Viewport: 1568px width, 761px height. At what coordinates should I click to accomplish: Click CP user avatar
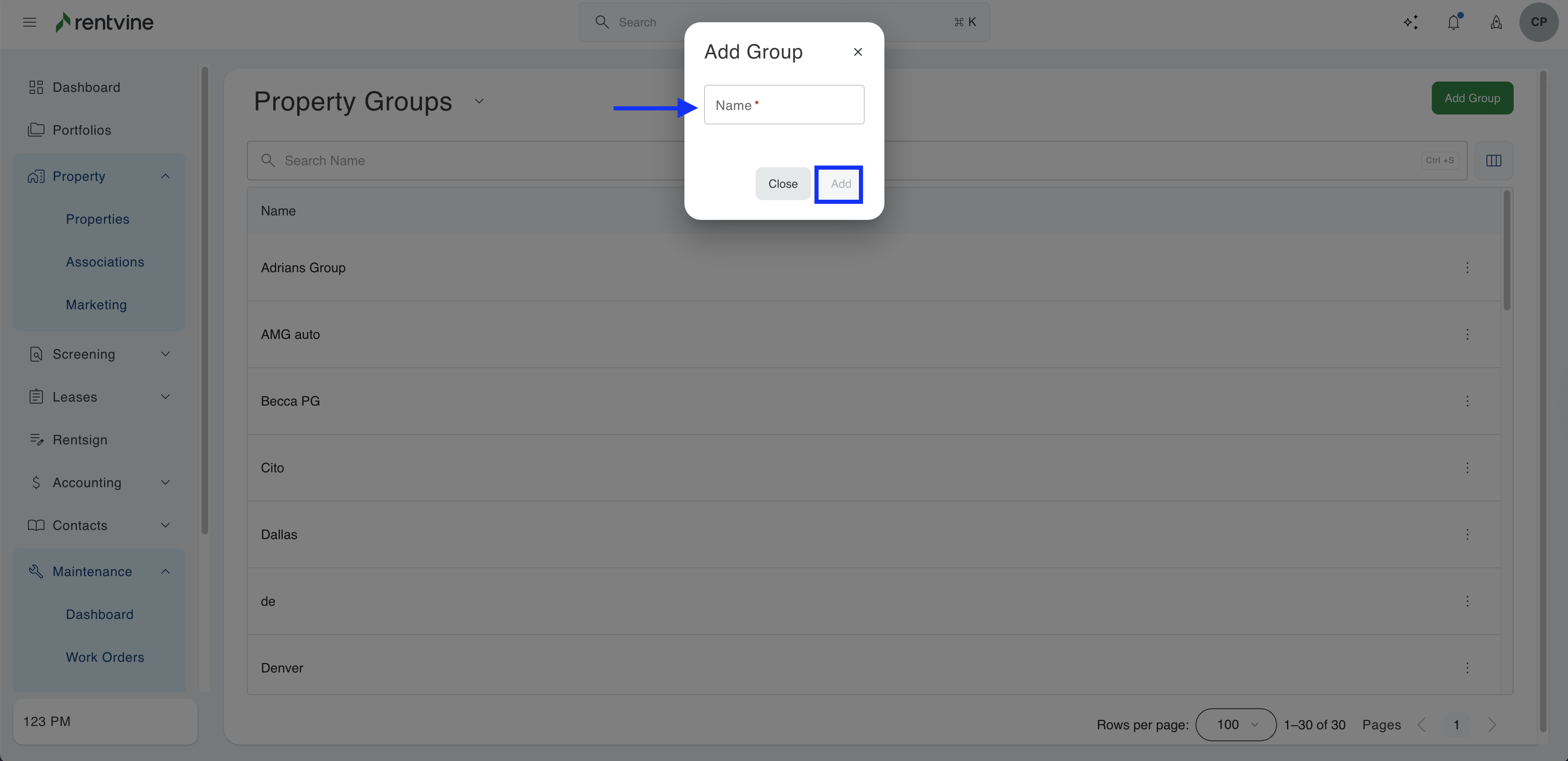pos(1538,22)
